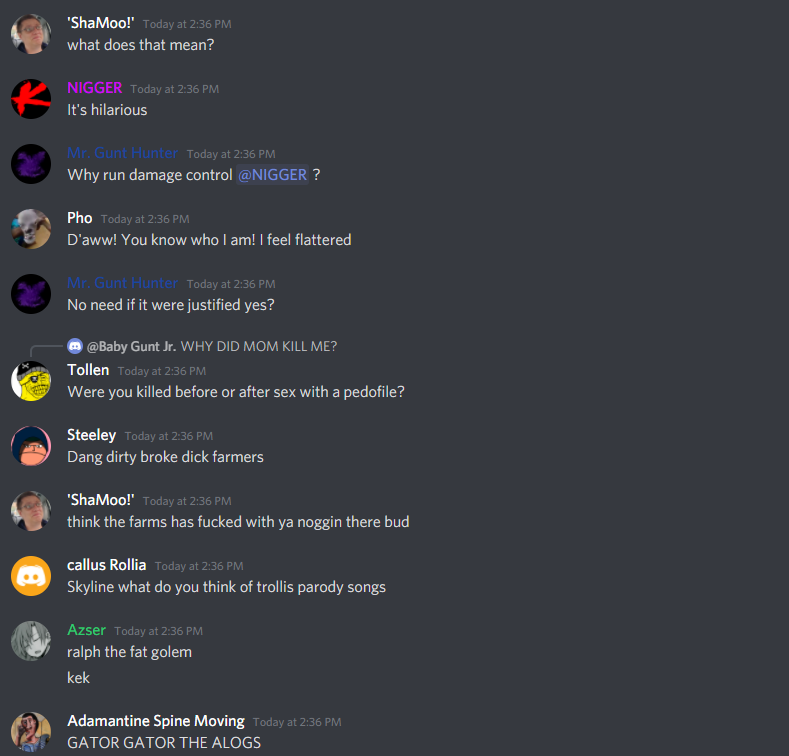Jump to the replied '@Baby Gunt Jr.' message
The image size is (789, 756).
tap(212, 346)
